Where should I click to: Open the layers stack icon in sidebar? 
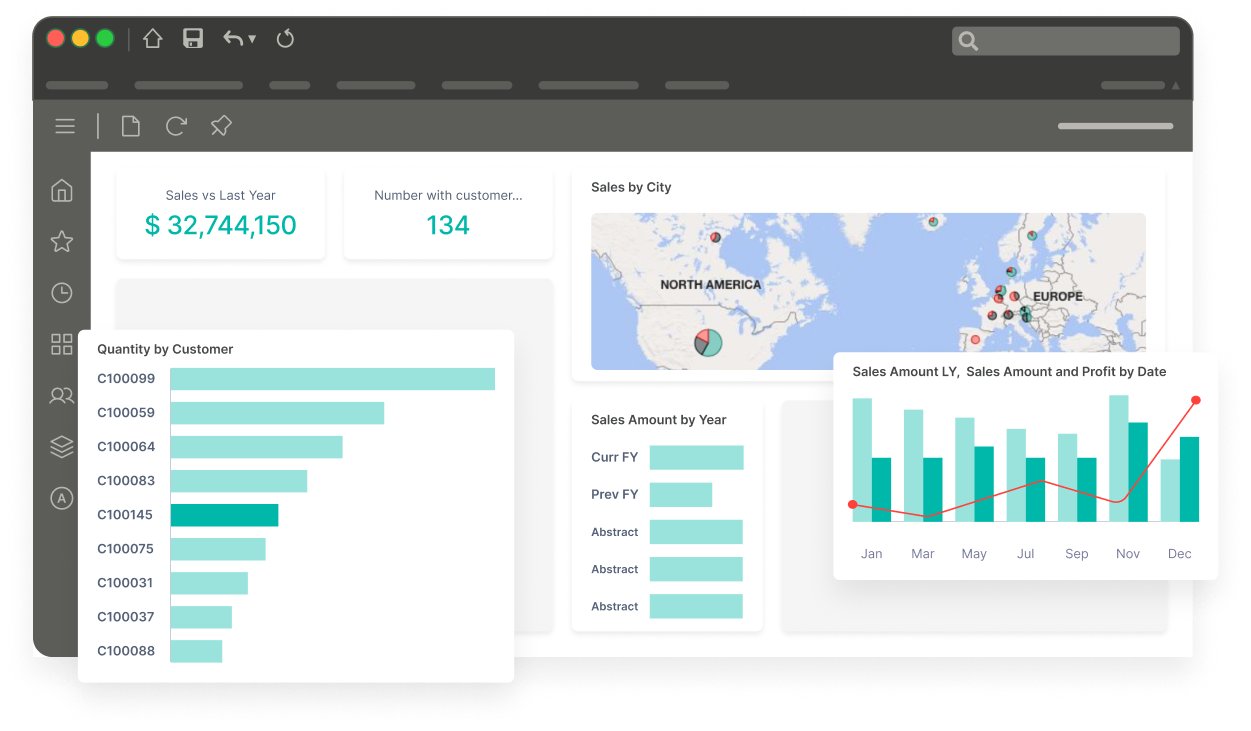click(62, 447)
